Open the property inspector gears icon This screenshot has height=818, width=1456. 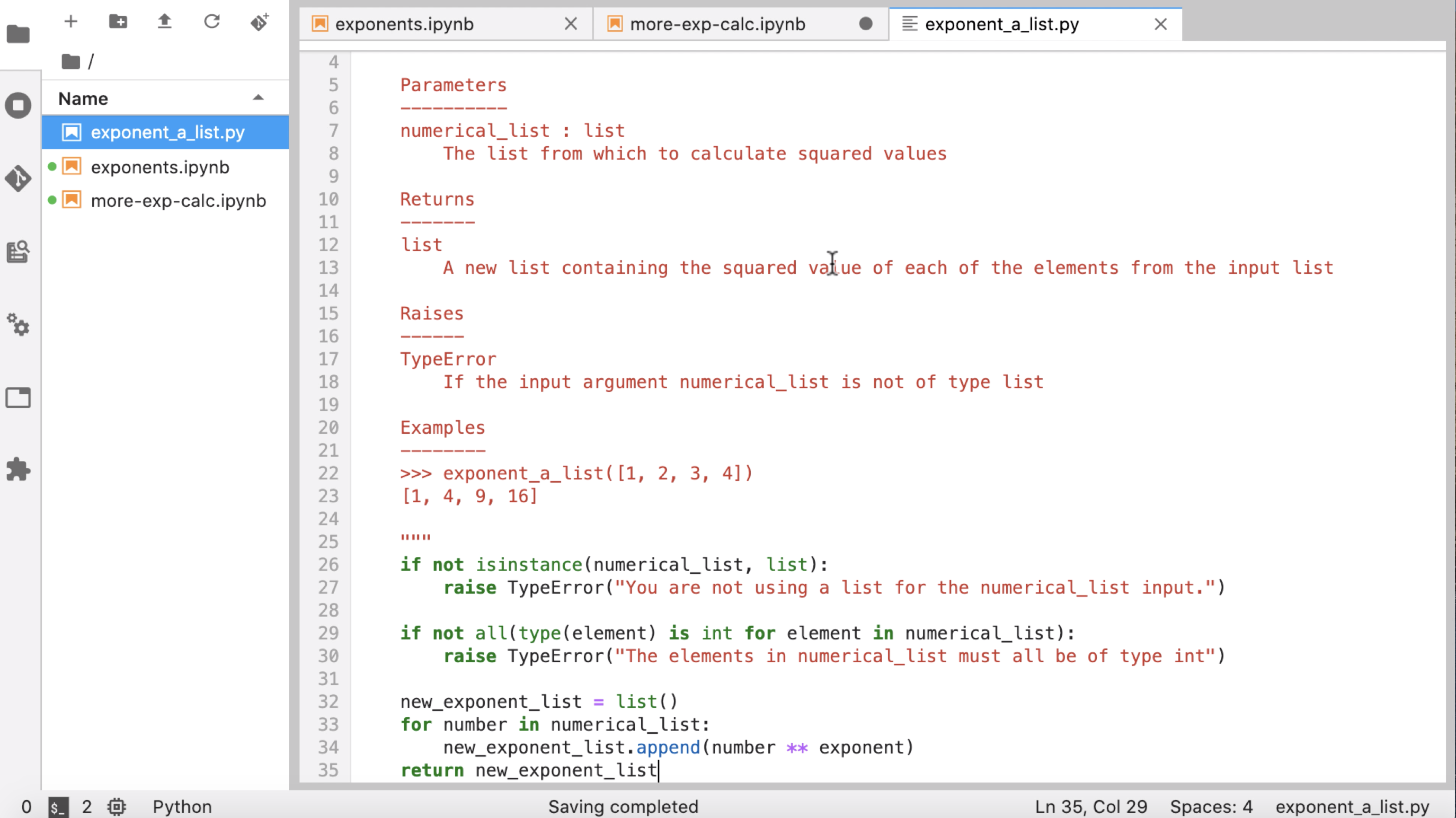tap(18, 324)
